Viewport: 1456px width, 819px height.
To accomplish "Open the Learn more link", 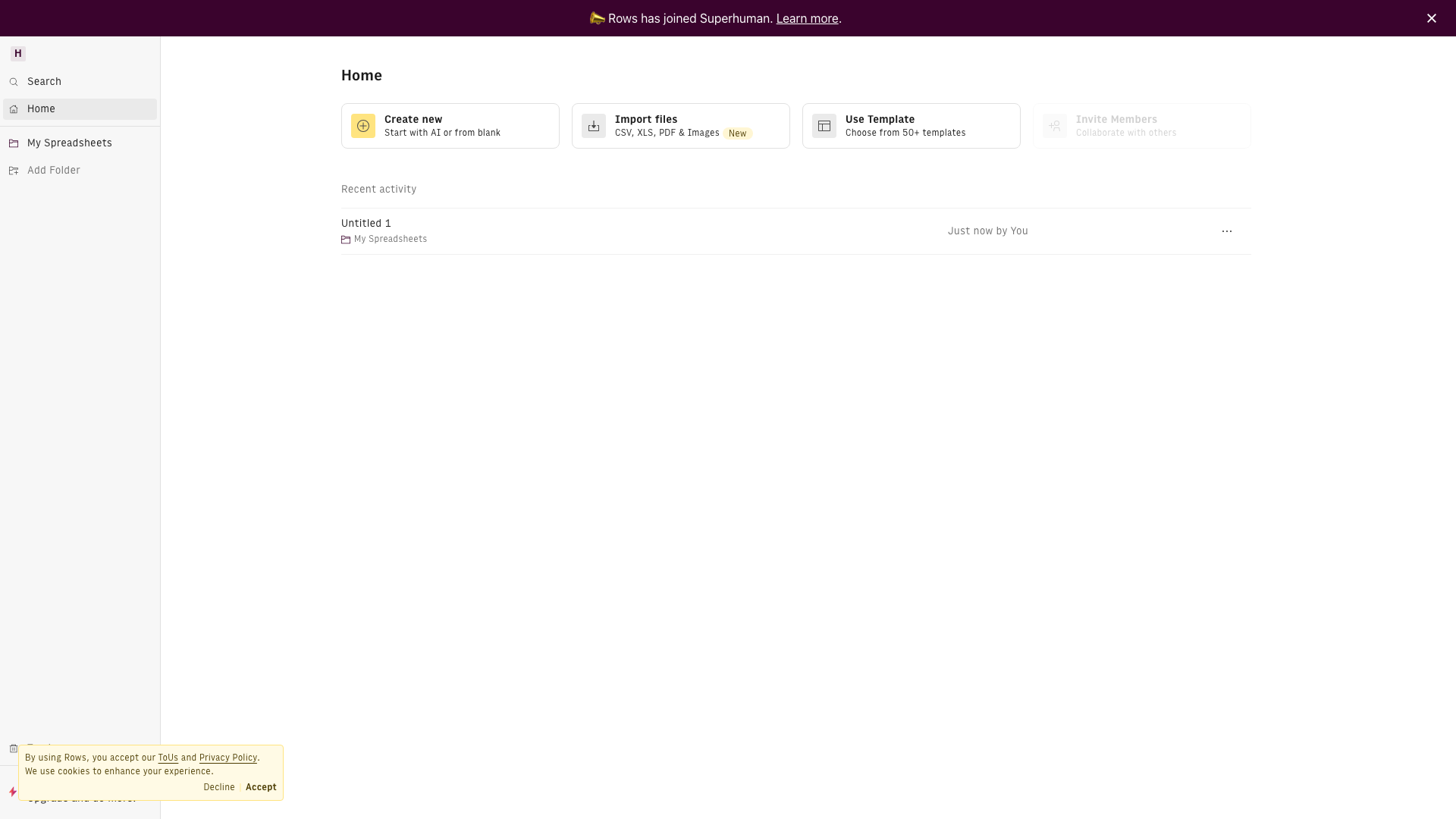I will click(806, 18).
